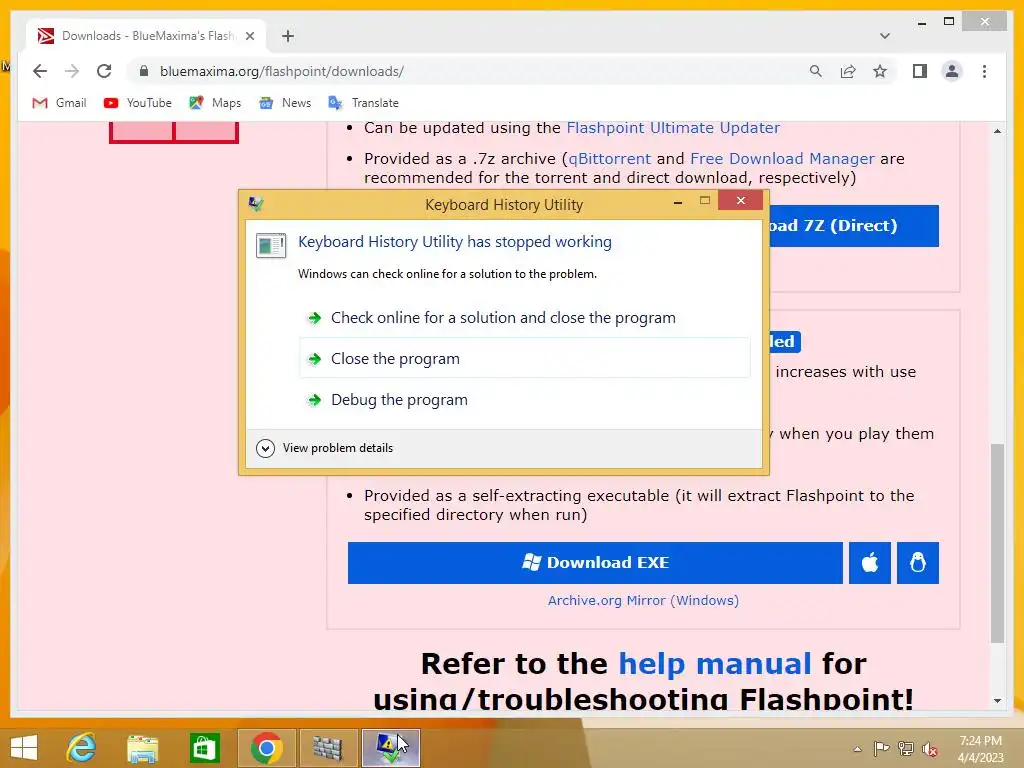Open the qBittorrent link
This screenshot has width=1024, height=768.
click(609, 159)
